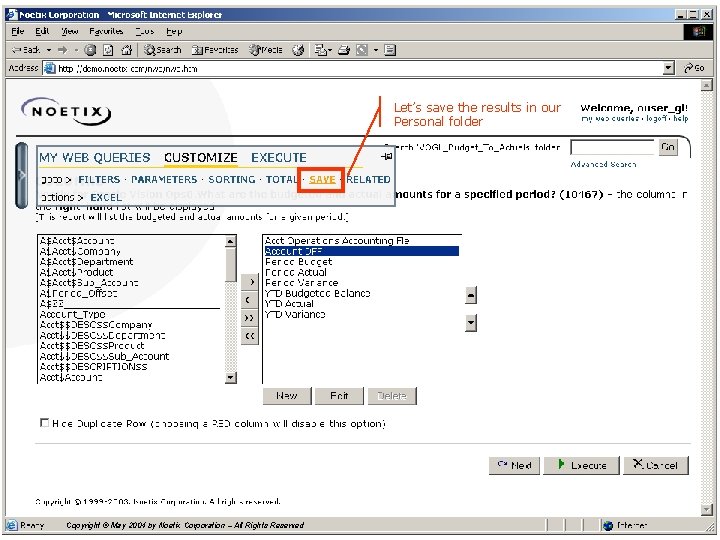
Task: Click the PARAMETERS link
Action: click(x=164, y=180)
